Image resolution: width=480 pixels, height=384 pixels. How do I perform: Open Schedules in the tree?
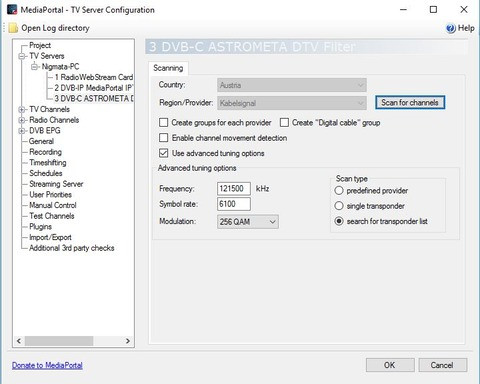[x=46, y=173]
